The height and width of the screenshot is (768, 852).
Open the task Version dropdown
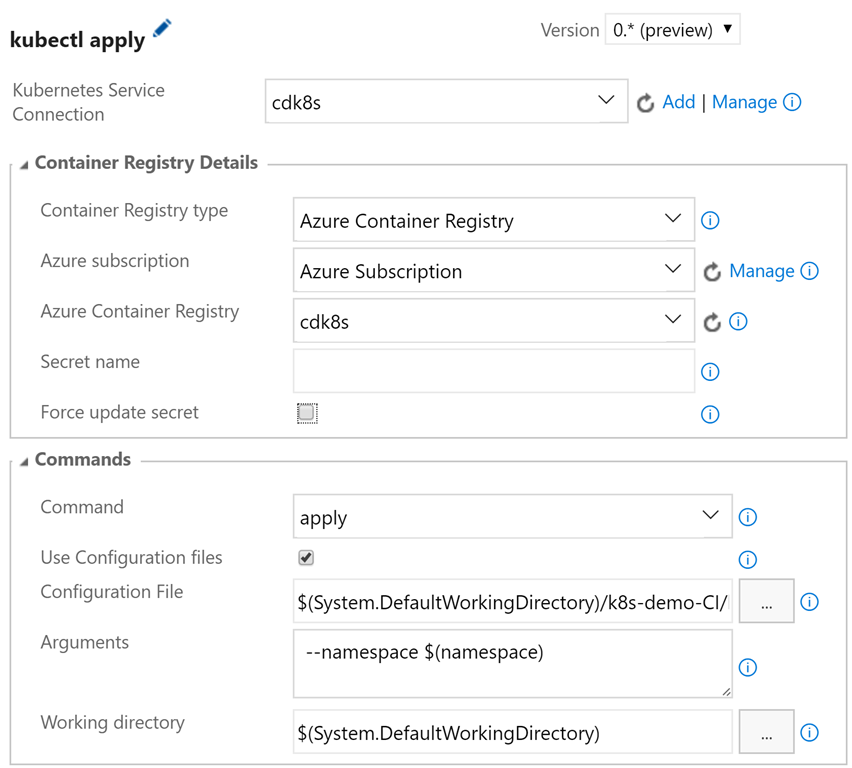pos(672,30)
